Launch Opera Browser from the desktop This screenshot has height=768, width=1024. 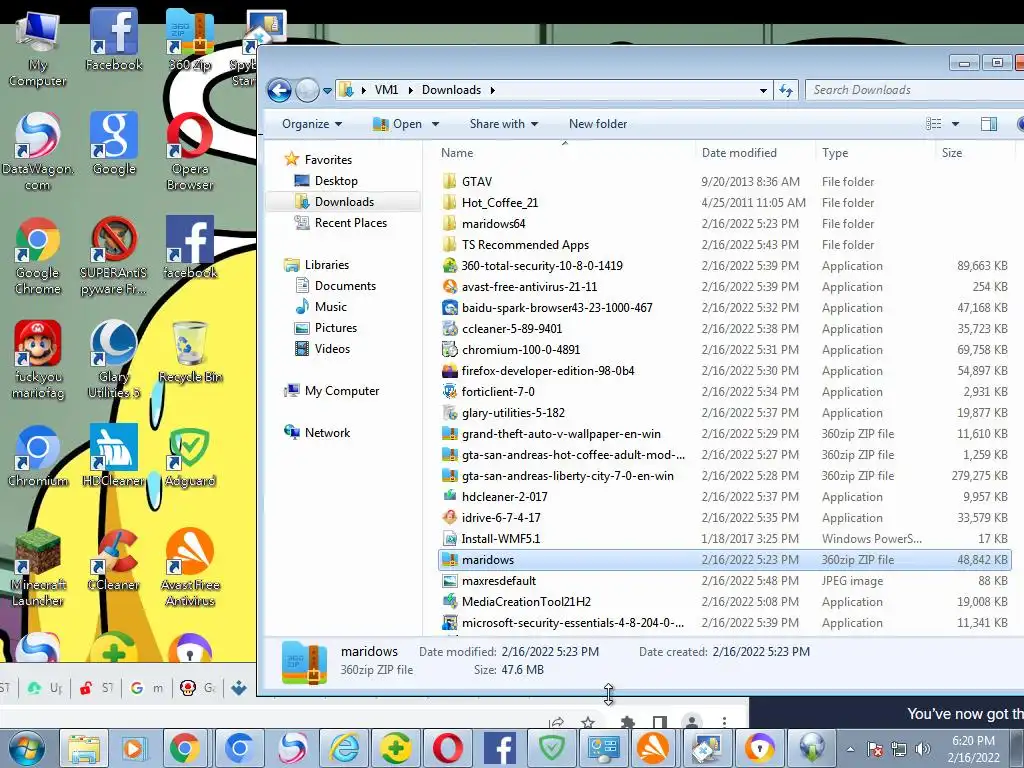[189, 152]
